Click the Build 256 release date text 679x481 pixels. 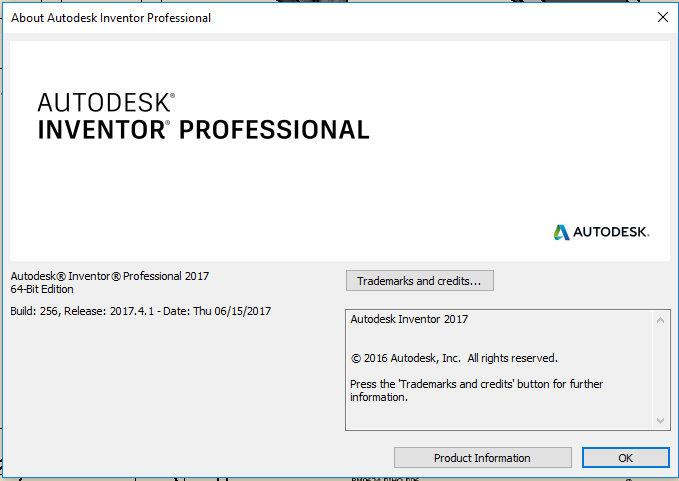coord(141,311)
